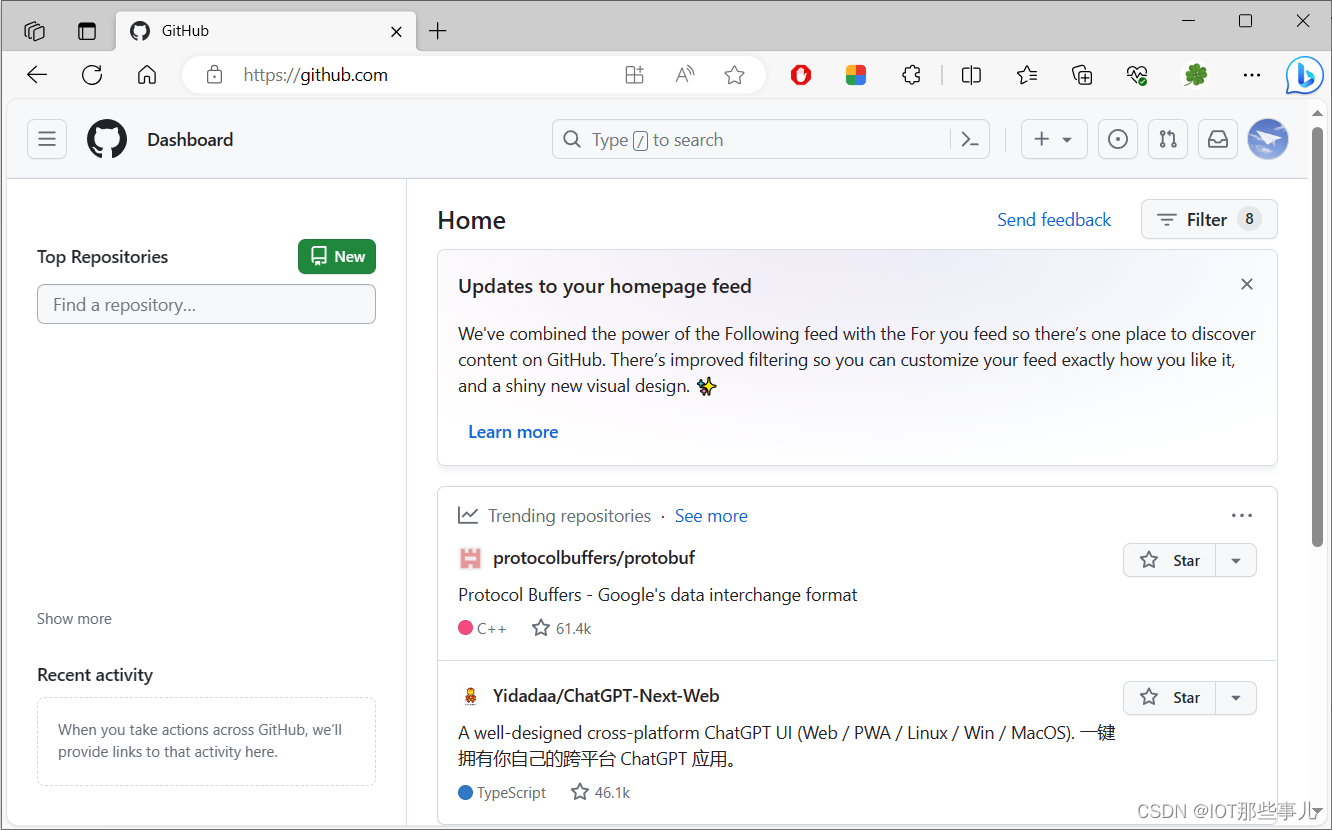Viewport: 1332px width, 830px height.
Task: Click the TypeScript language label
Action: tap(502, 793)
